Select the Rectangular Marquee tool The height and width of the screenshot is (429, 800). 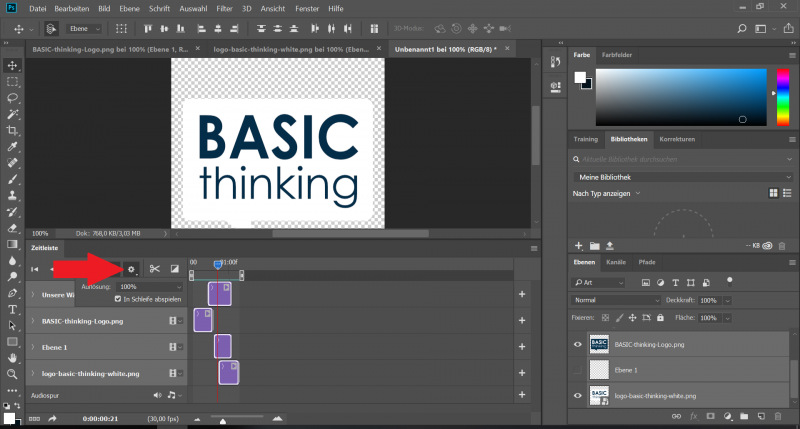12,82
